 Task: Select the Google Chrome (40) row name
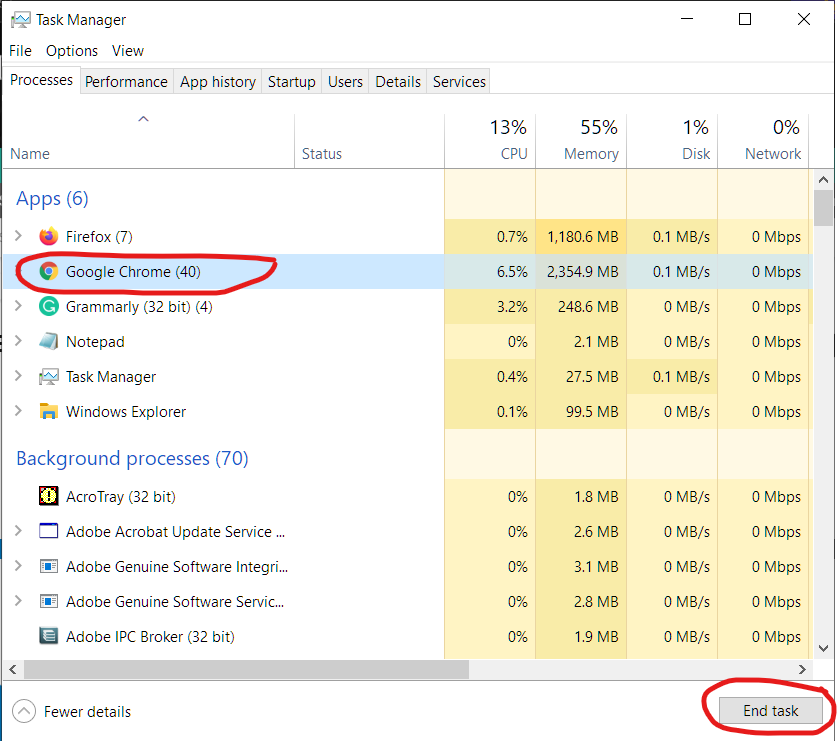[133, 272]
